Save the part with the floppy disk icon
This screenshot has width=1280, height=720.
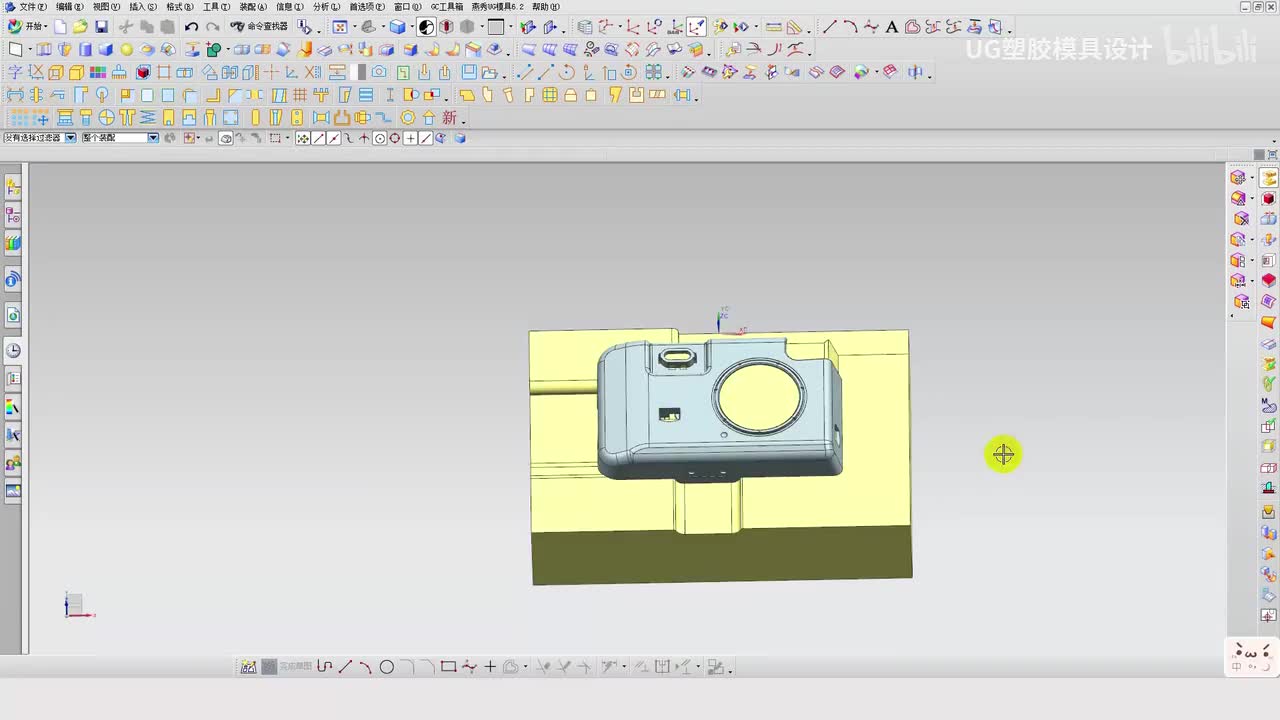pos(101,27)
